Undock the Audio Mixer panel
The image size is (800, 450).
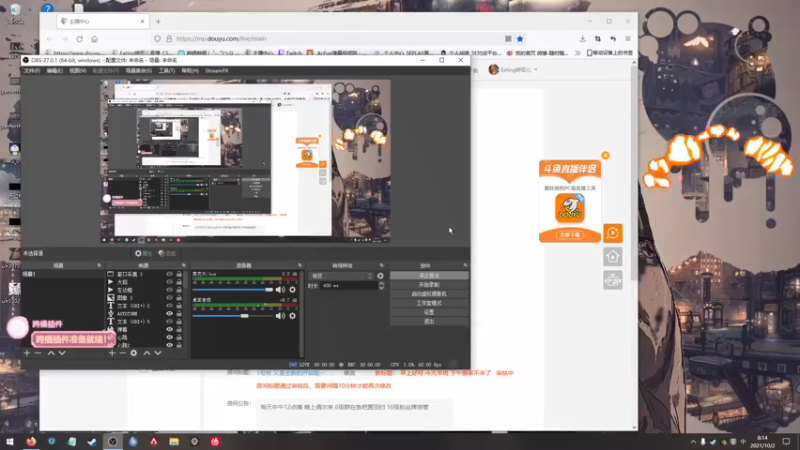click(300, 265)
